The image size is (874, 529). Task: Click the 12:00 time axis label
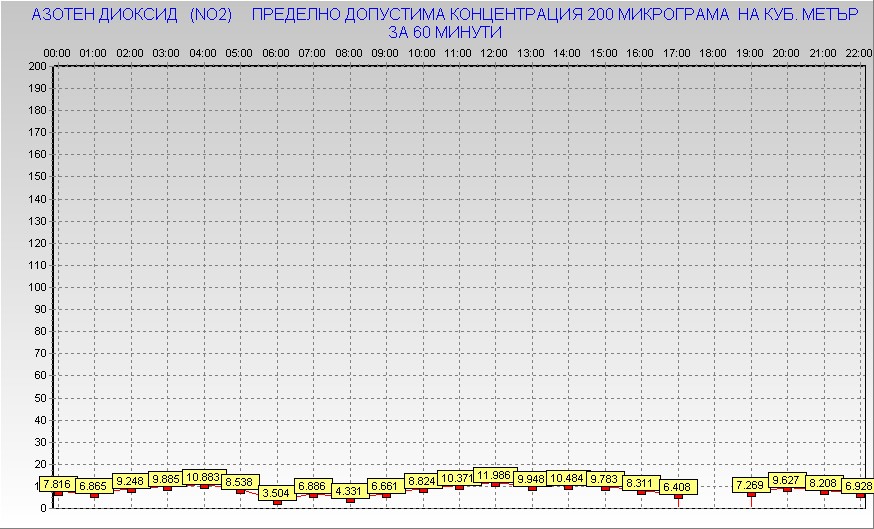(494, 52)
